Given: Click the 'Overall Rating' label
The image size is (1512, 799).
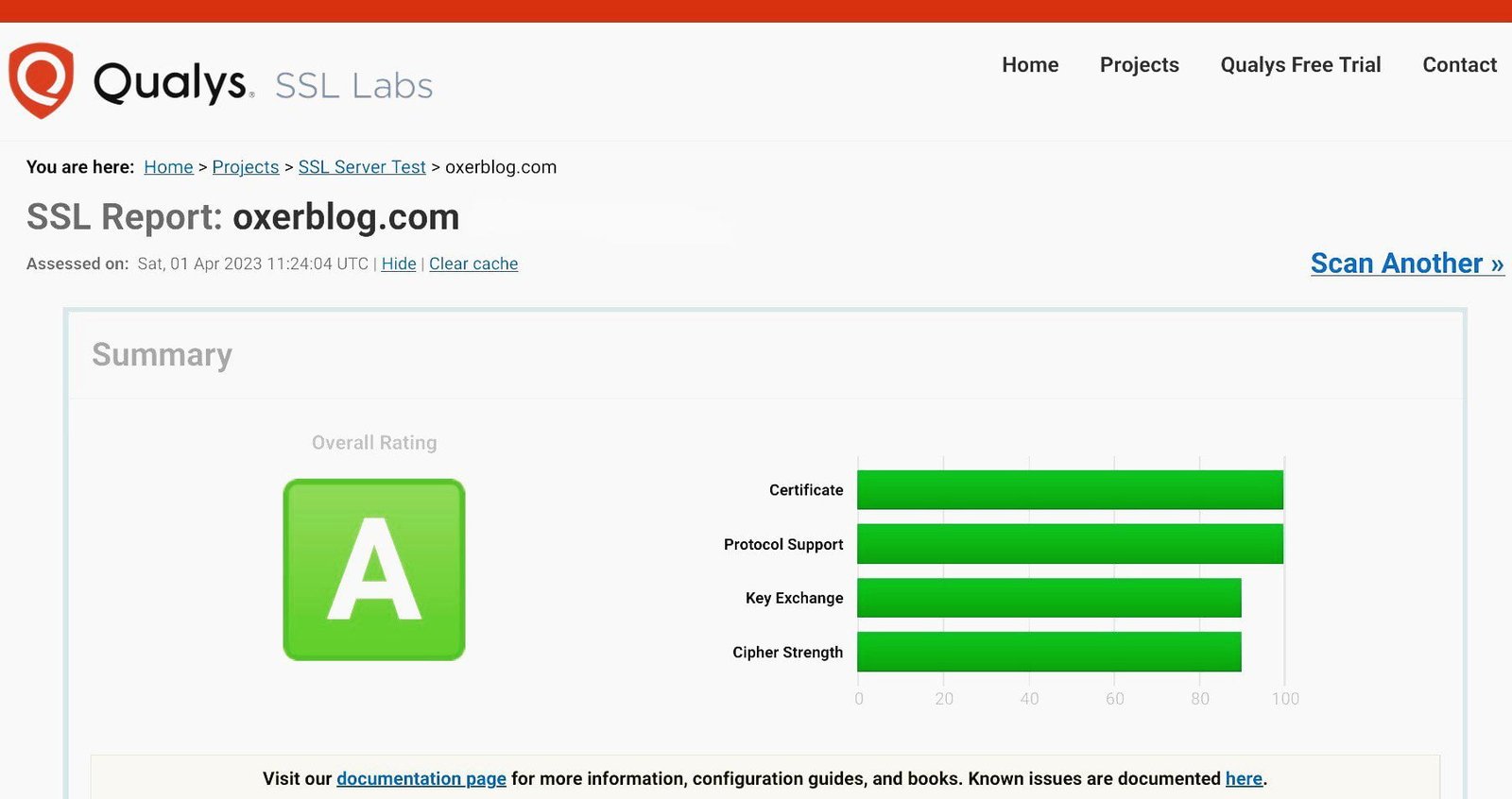Looking at the screenshot, I should [x=374, y=443].
